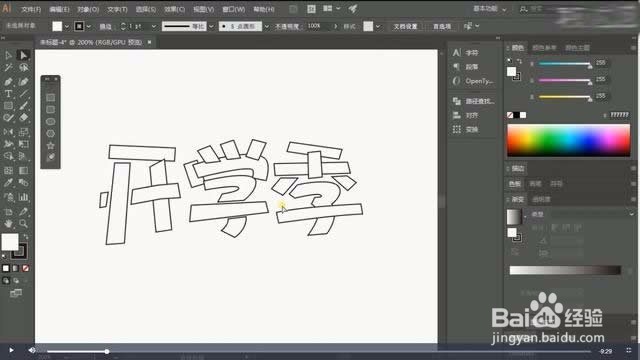Swap fill and stroke in toolbox
The width and height of the screenshot is (640, 360).
(x=26, y=237)
